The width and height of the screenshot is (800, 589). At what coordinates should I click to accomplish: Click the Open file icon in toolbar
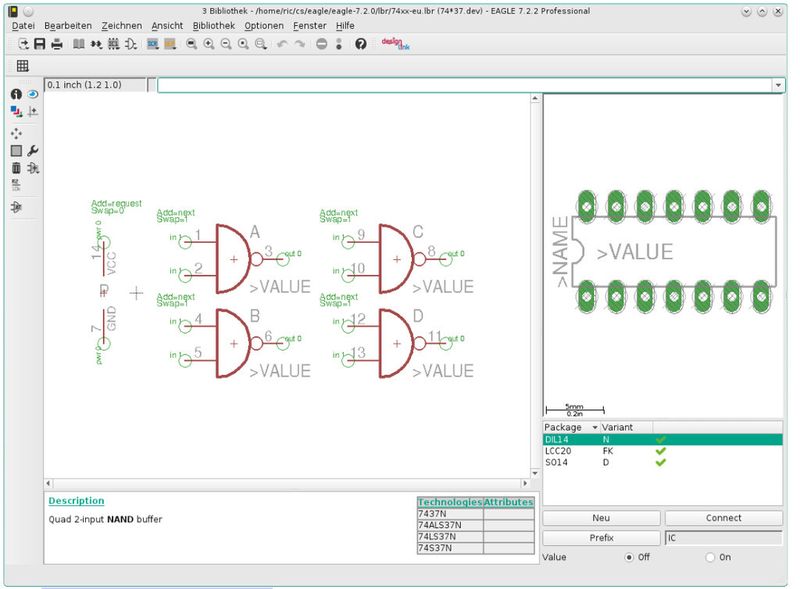coord(23,44)
